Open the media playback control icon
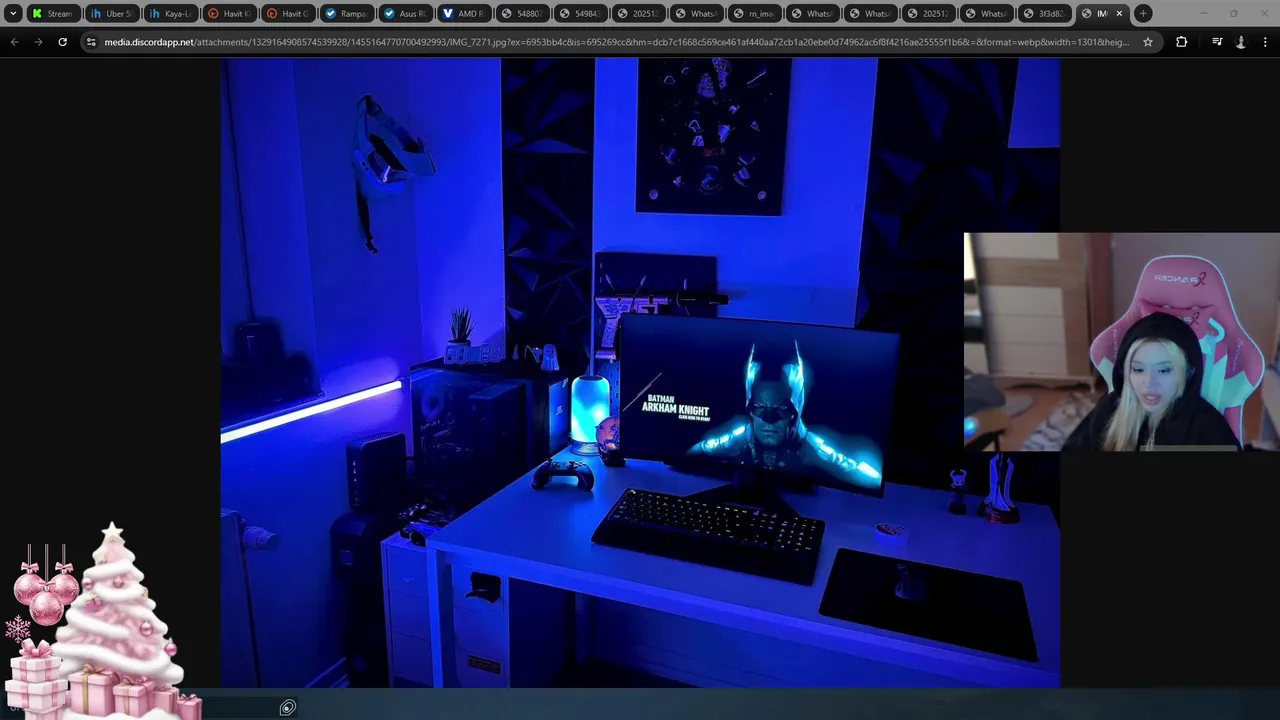 [x=1217, y=42]
